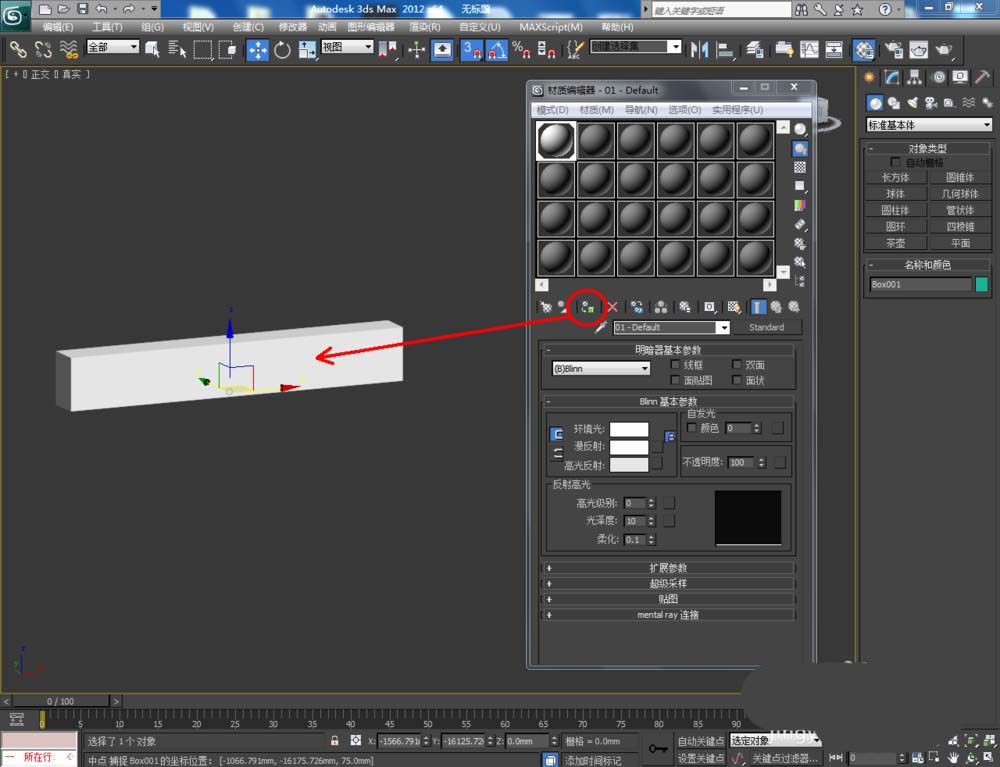Click the 圆柱体 (Cylinder) button
The height and width of the screenshot is (767, 1000).
click(x=895, y=210)
